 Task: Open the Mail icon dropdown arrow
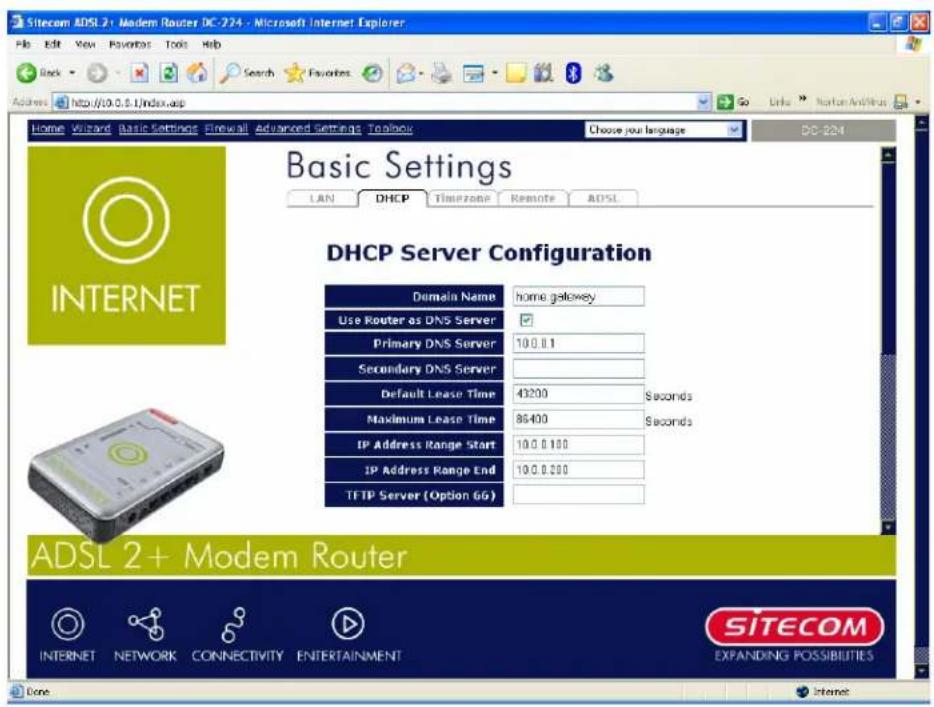point(421,74)
